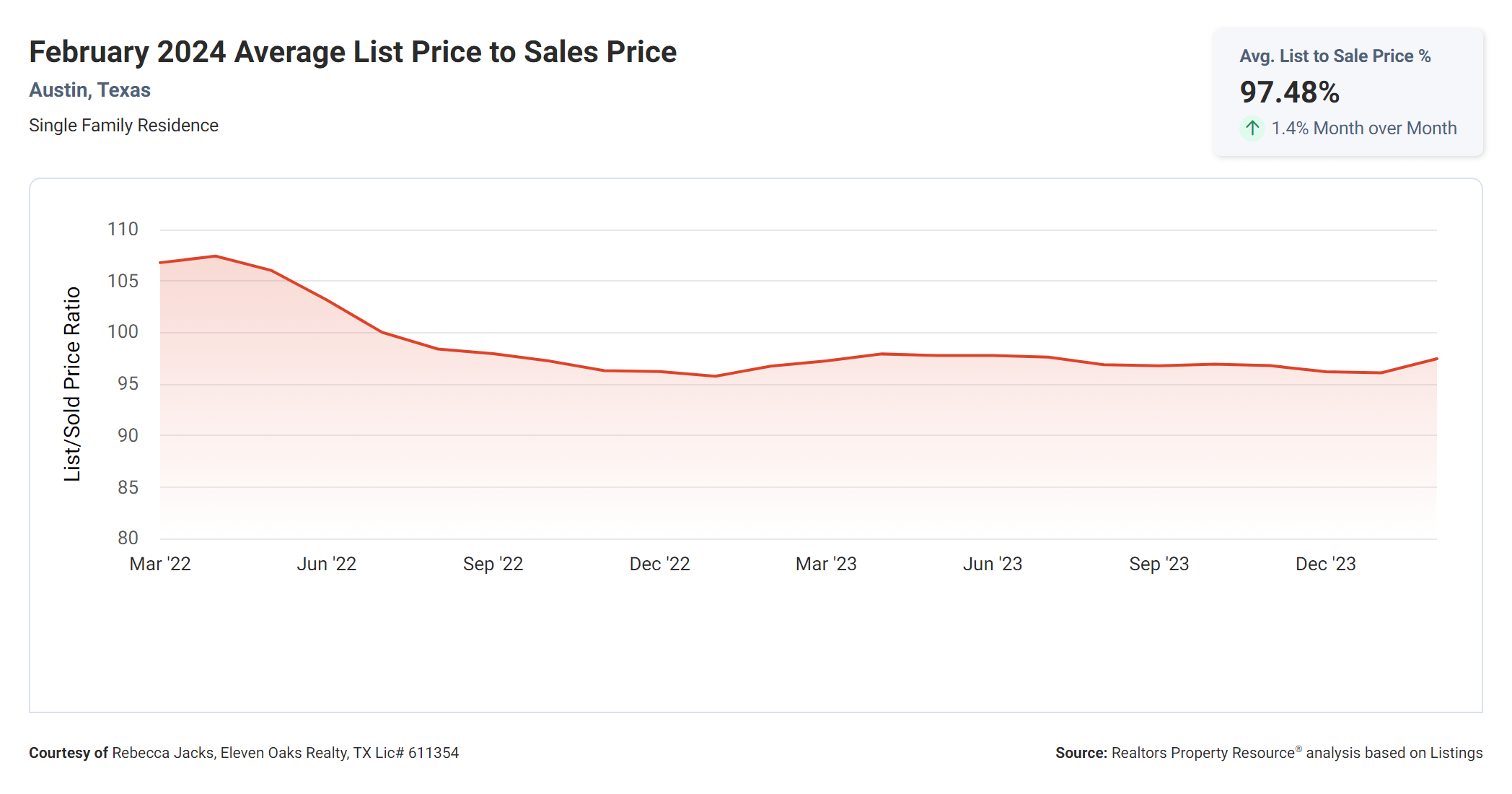Screen dimensions: 1512x794
Task: Click the Sep '22 x-axis label
Action: (493, 564)
